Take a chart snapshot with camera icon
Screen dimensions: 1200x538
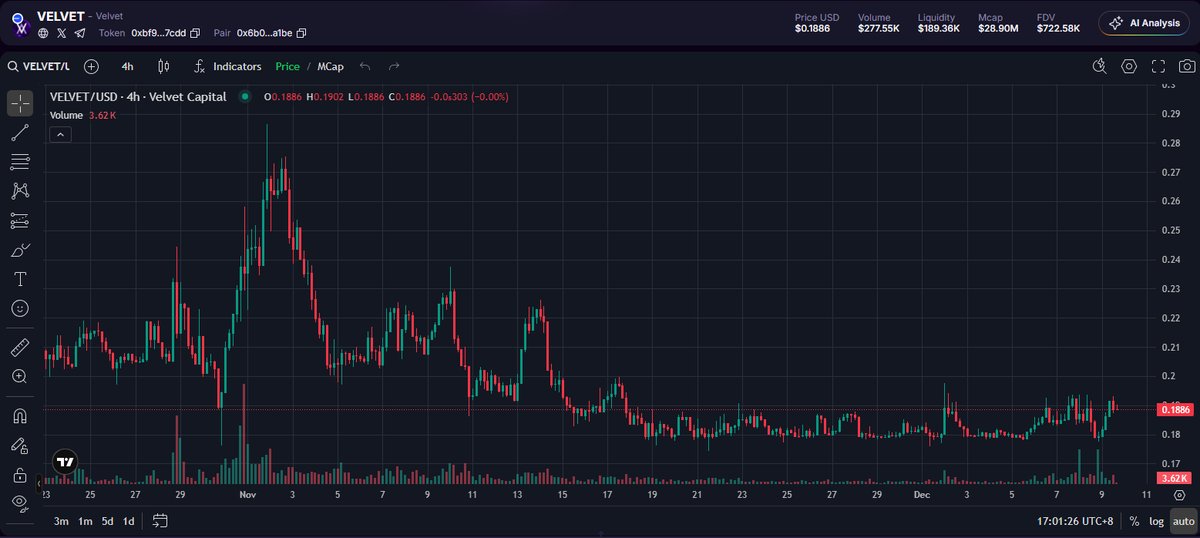[x=1186, y=66]
